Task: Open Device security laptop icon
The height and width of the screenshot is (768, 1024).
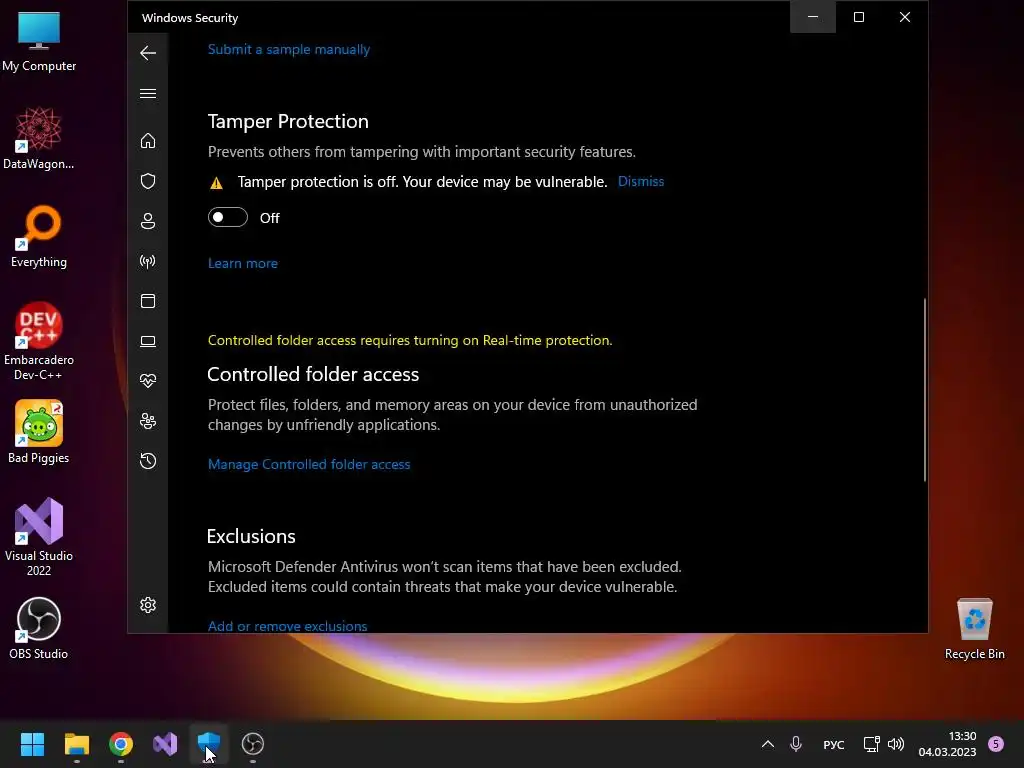Action: (x=148, y=341)
